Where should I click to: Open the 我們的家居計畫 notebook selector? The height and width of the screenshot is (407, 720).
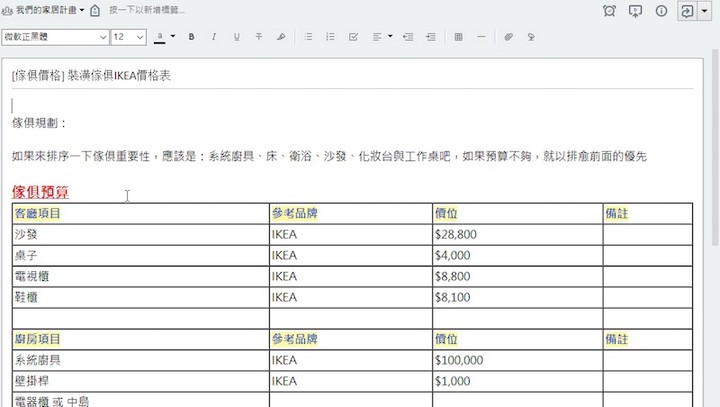point(50,11)
